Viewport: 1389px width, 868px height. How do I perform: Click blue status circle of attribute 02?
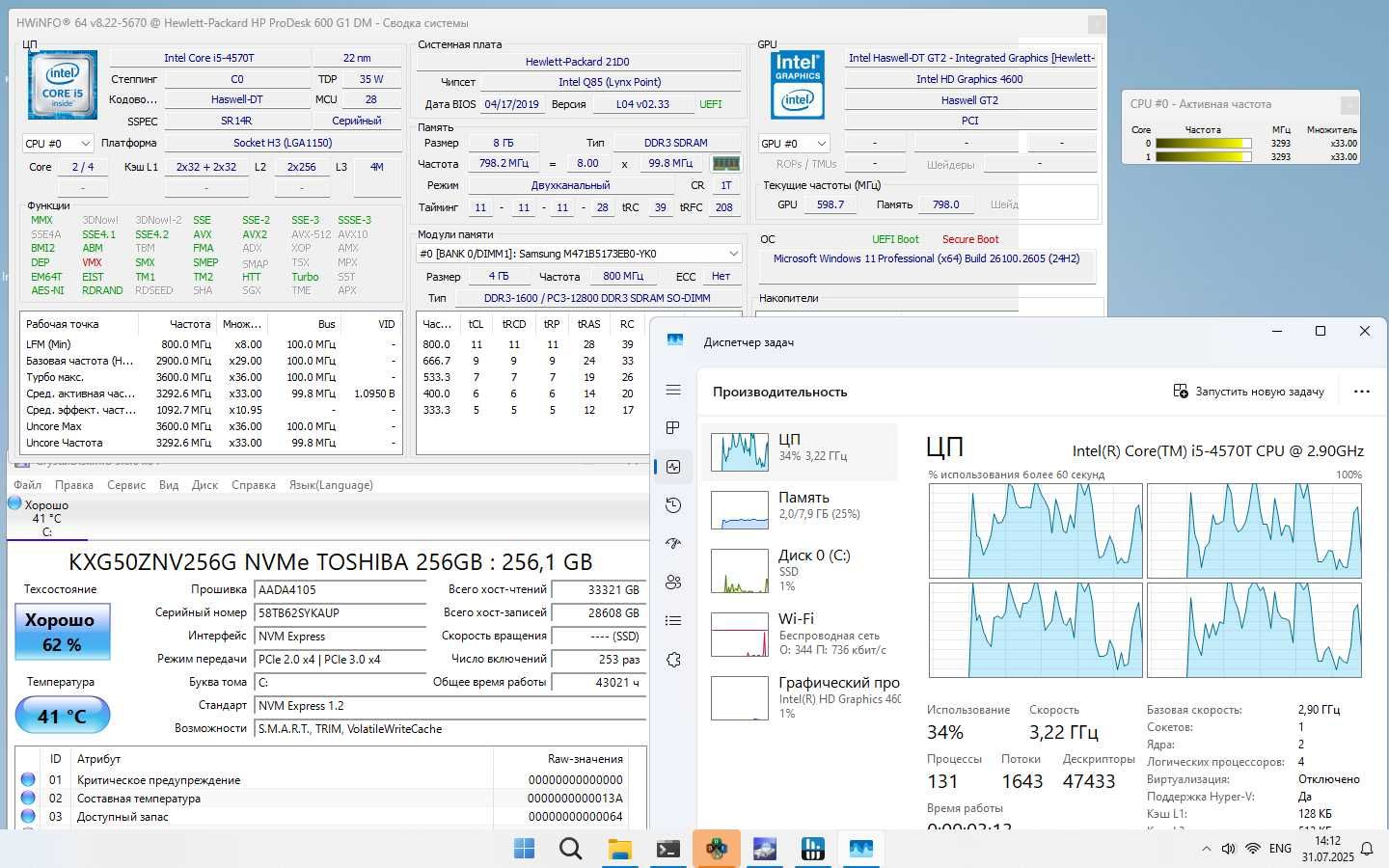pos(28,798)
